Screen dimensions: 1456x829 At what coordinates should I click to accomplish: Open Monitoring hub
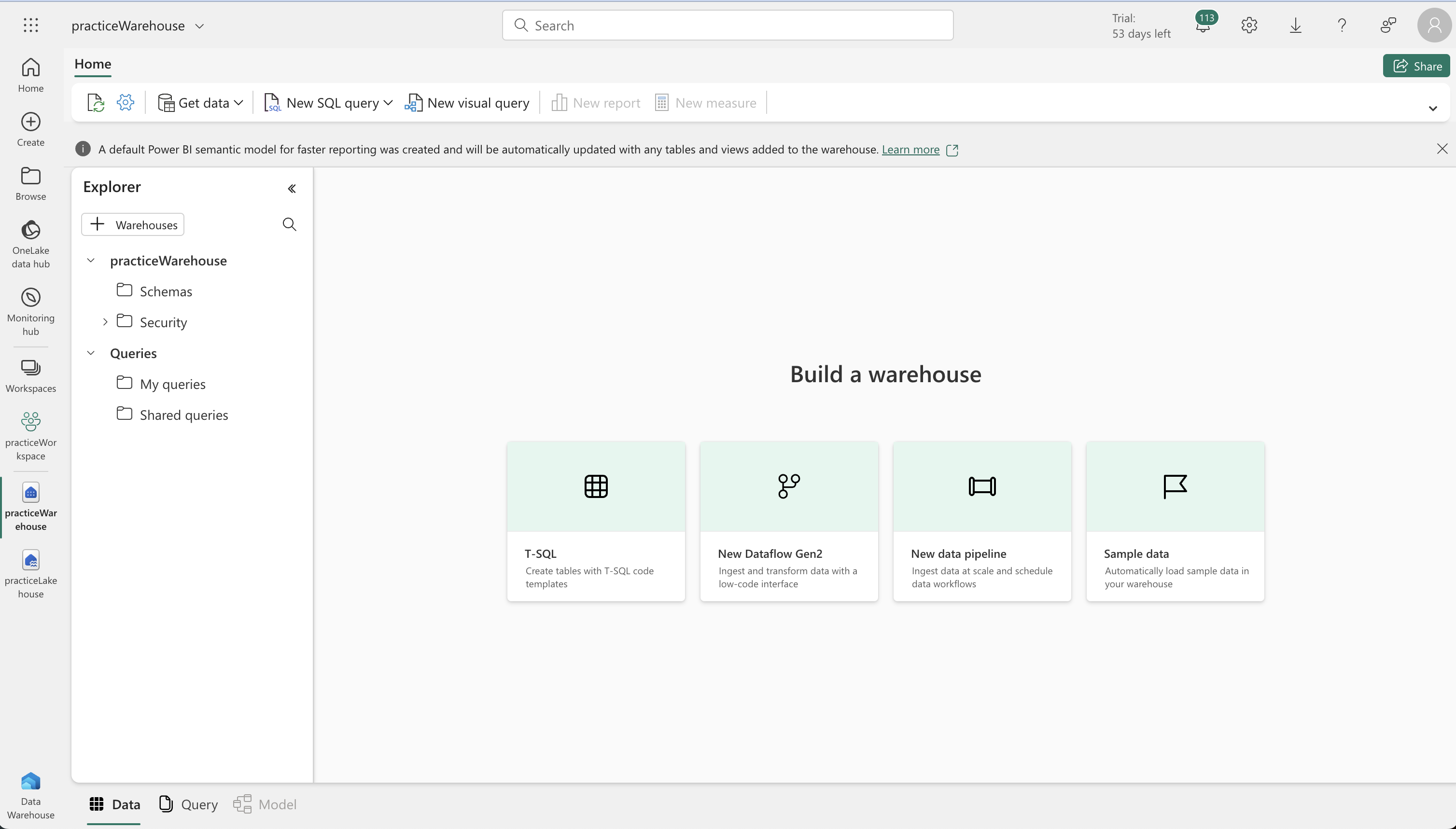click(x=31, y=312)
